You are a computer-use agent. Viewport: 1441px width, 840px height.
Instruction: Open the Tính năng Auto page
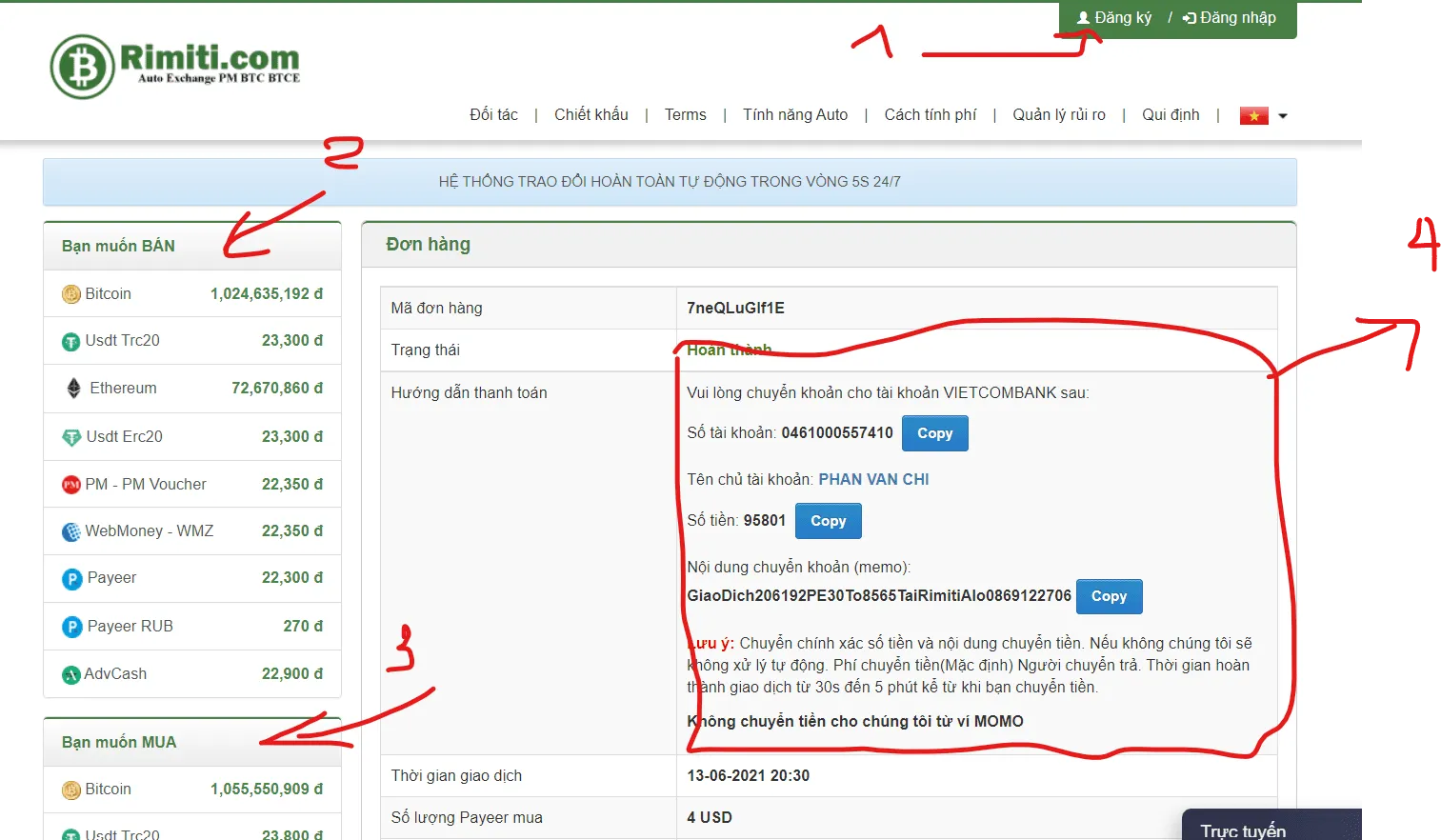pyautogui.click(x=795, y=115)
